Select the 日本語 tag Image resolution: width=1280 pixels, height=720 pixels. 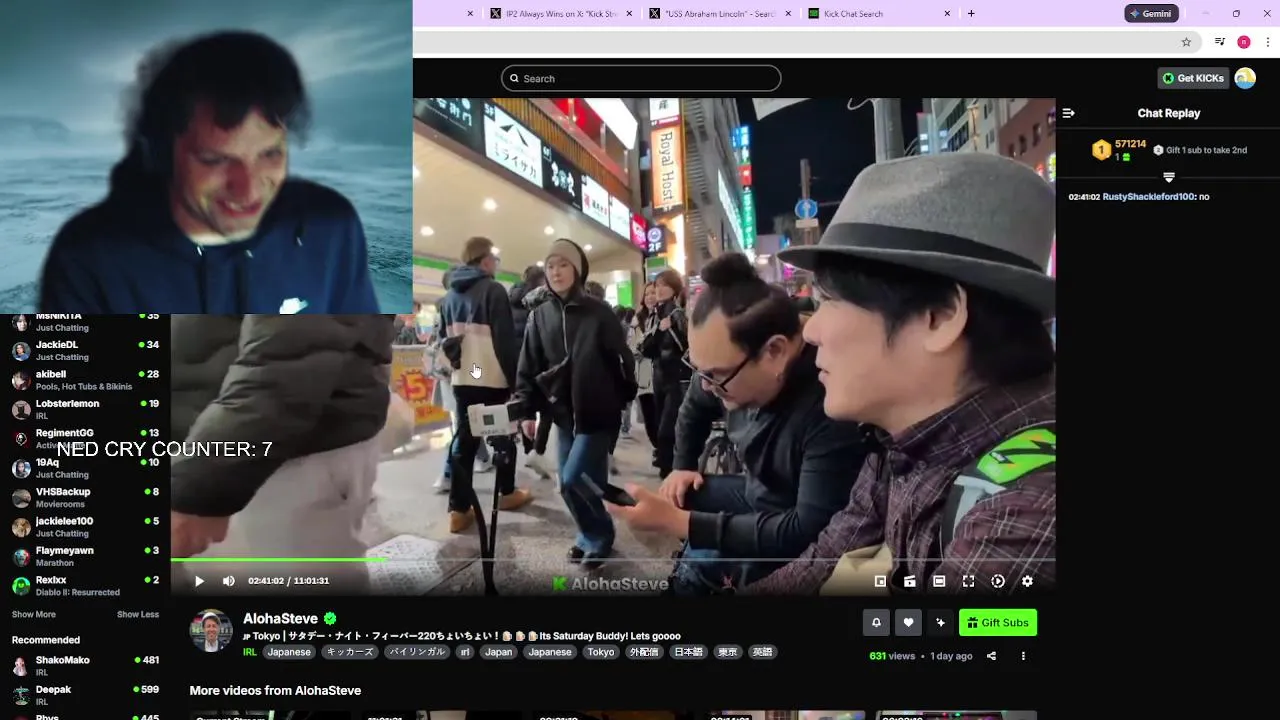coord(688,652)
